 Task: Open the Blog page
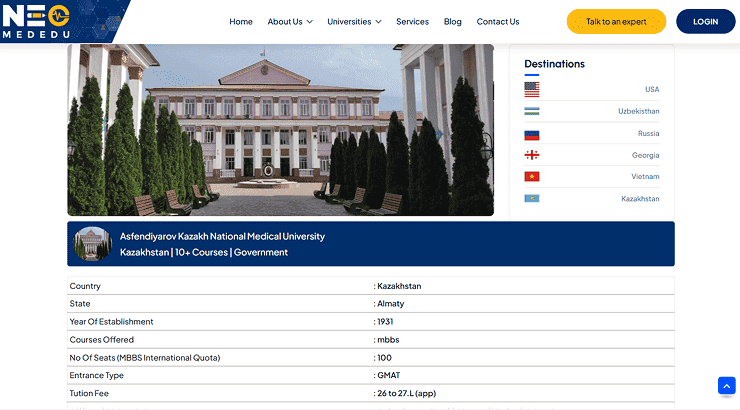coord(452,22)
